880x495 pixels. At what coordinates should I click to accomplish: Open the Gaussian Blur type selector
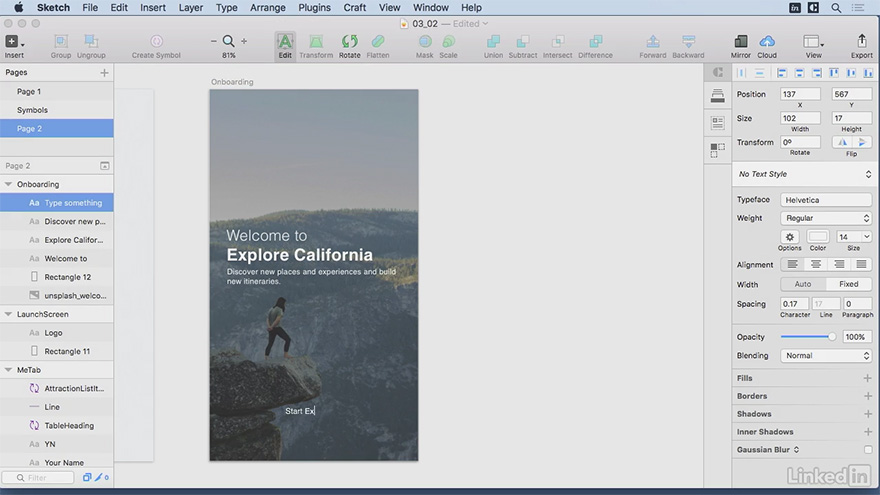click(796, 450)
